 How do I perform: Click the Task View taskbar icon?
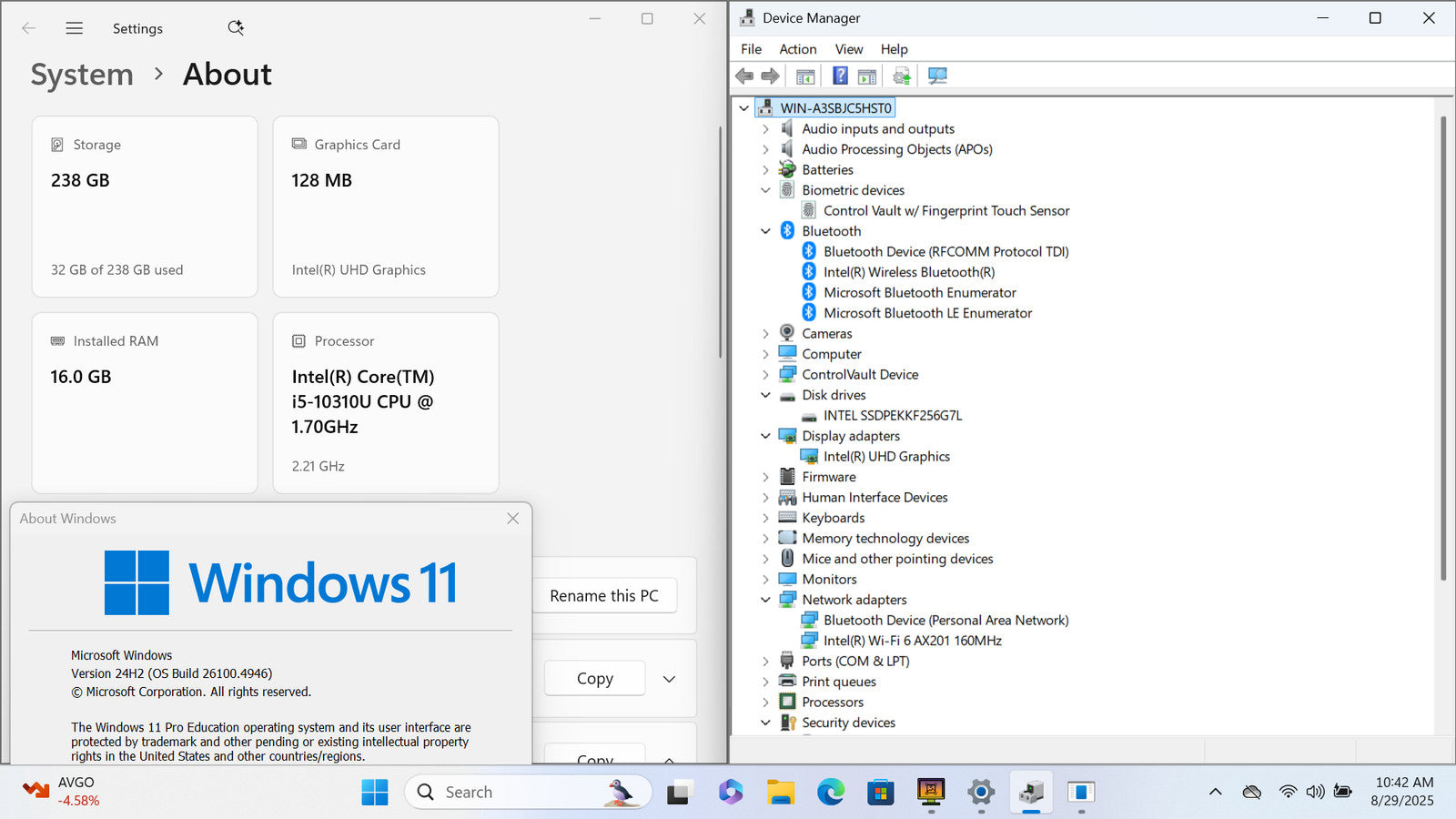pyautogui.click(x=678, y=792)
